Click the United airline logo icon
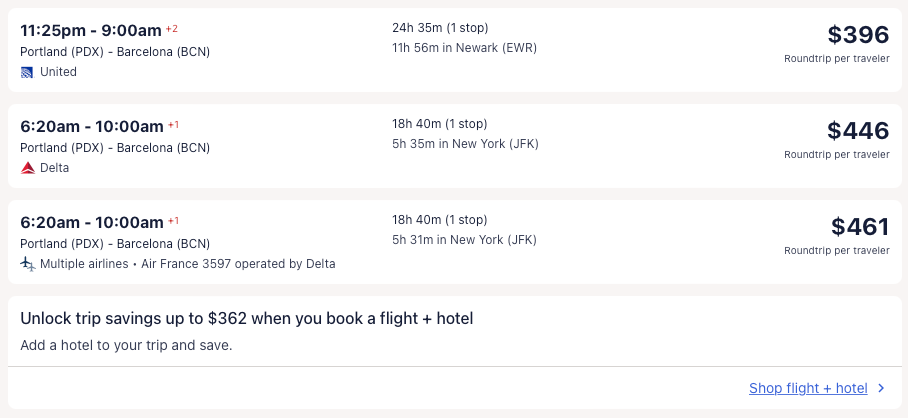Screen dimensions: 908x418 pos(27,72)
